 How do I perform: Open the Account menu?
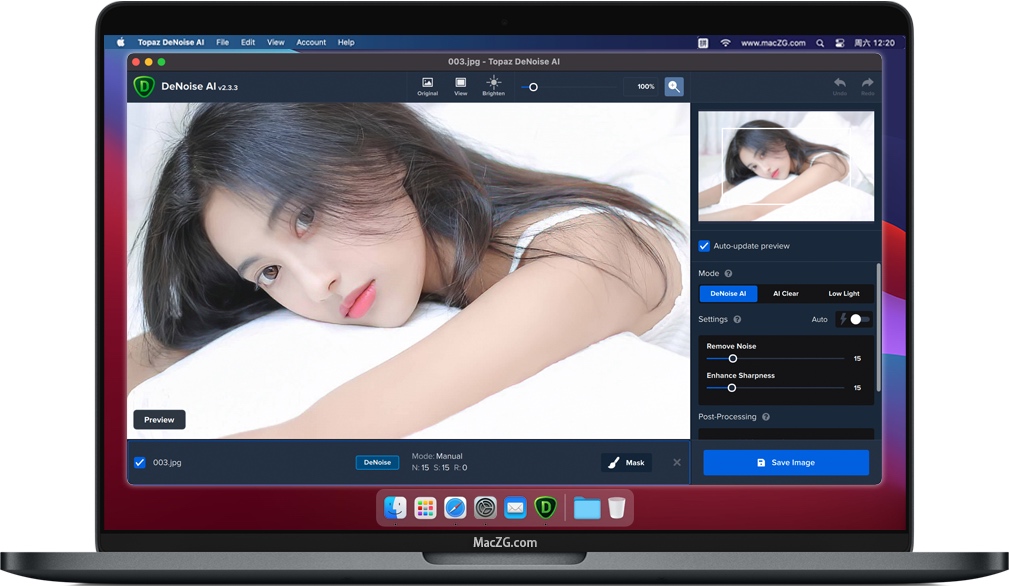(311, 42)
